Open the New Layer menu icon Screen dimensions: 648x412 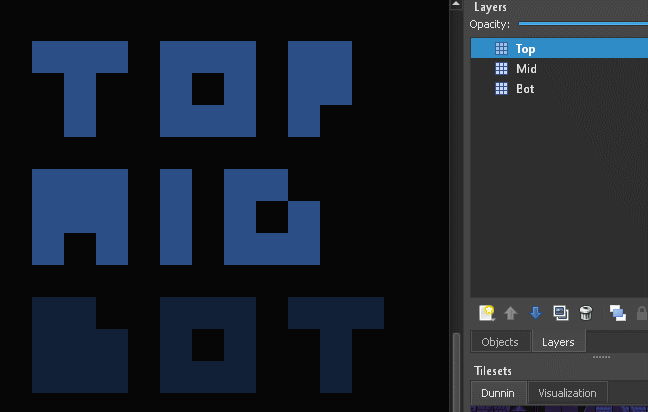coord(487,313)
